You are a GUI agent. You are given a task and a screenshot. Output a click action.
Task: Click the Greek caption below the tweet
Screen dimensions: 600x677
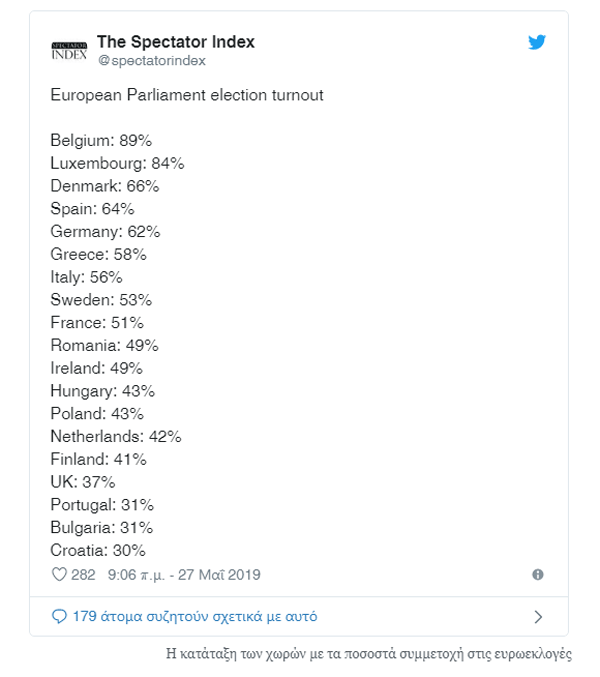click(x=368, y=655)
